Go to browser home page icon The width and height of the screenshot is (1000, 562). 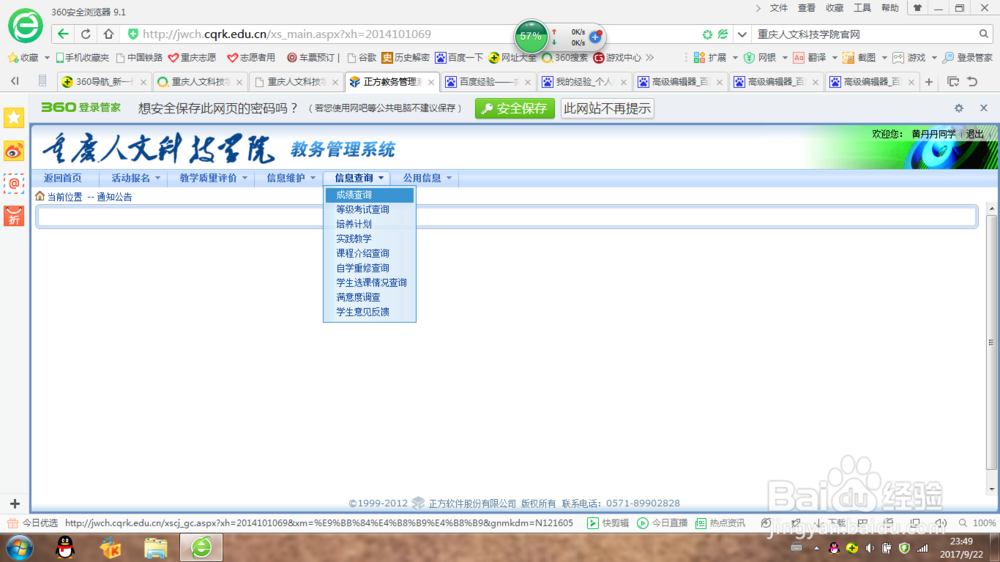[x=108, y=34]
